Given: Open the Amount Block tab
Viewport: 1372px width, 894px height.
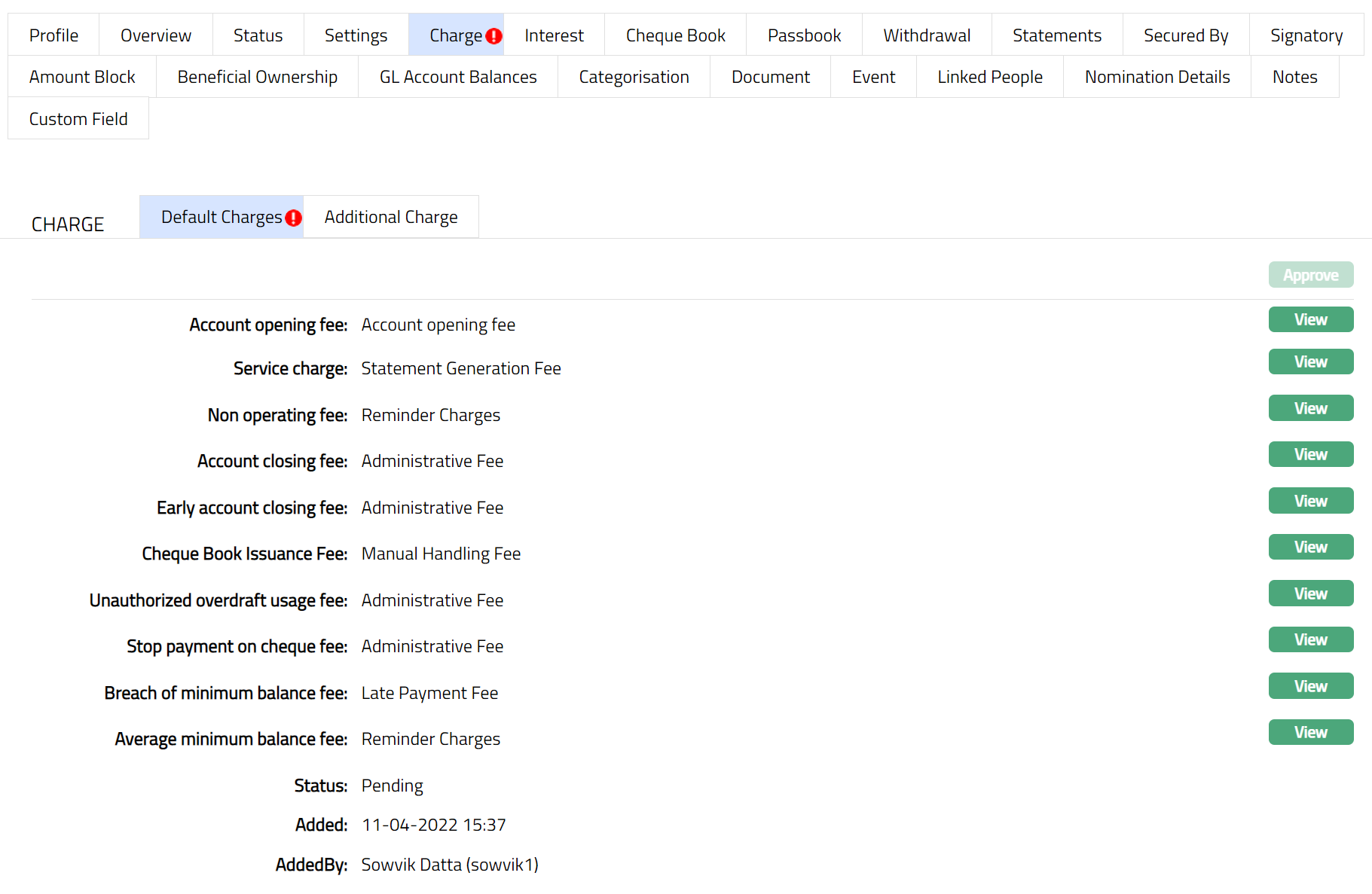Looking at the screenshot, I should (x=82, y=77).
